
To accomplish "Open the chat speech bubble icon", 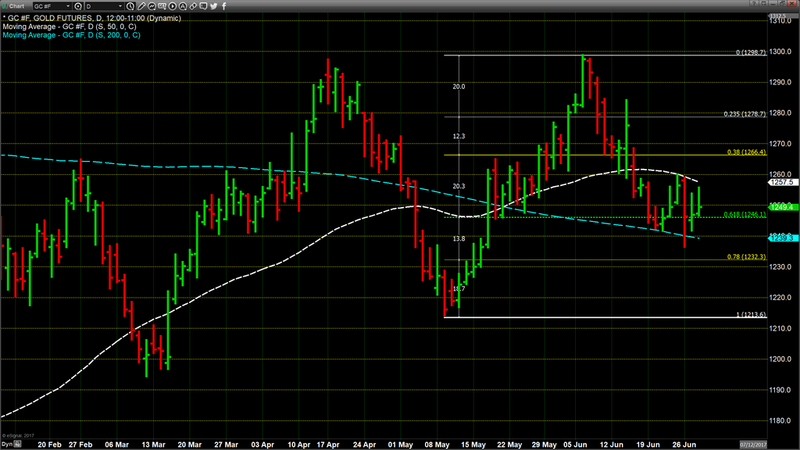I will [x=203, y=6].
